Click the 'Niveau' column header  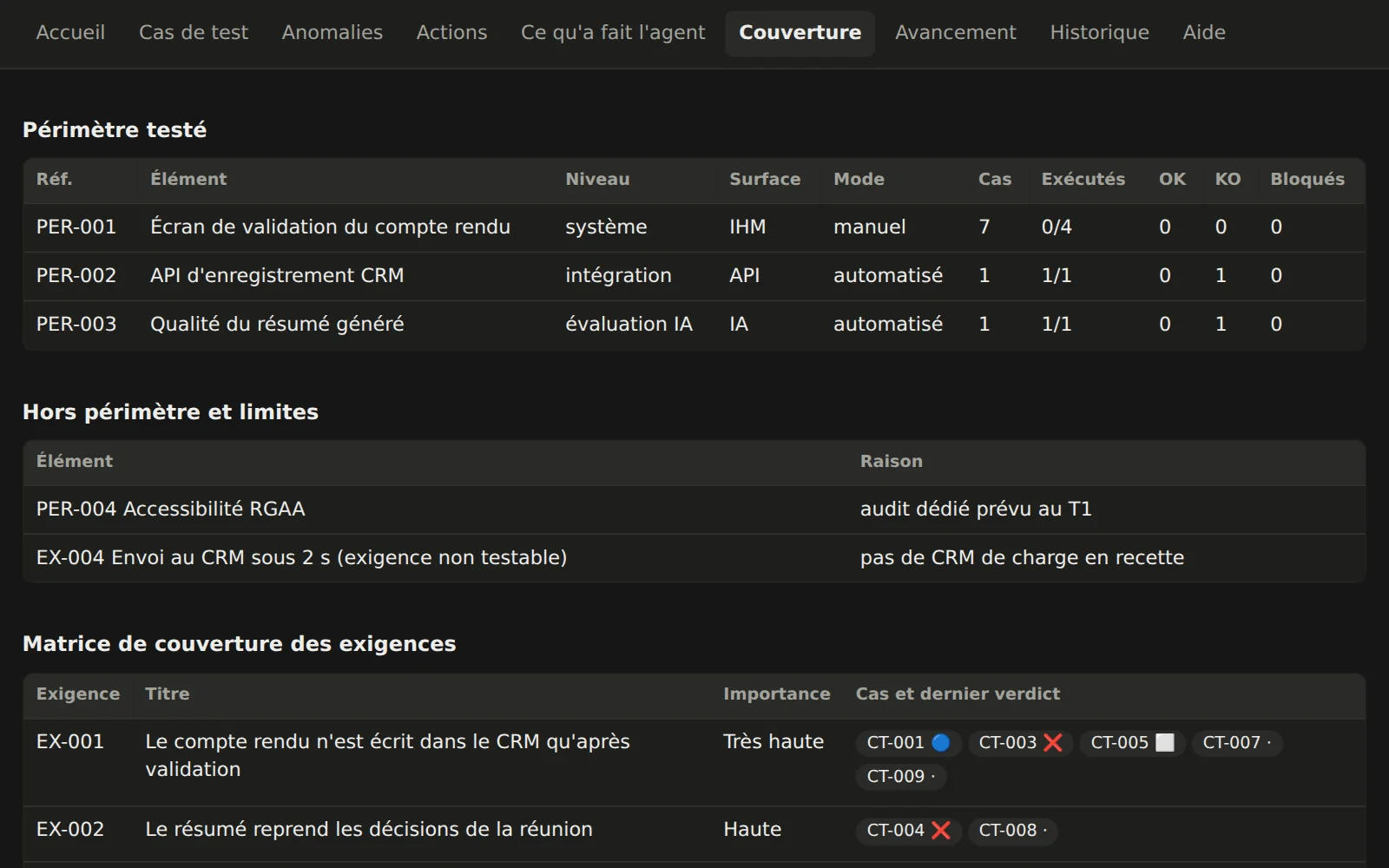pos(597,180)
